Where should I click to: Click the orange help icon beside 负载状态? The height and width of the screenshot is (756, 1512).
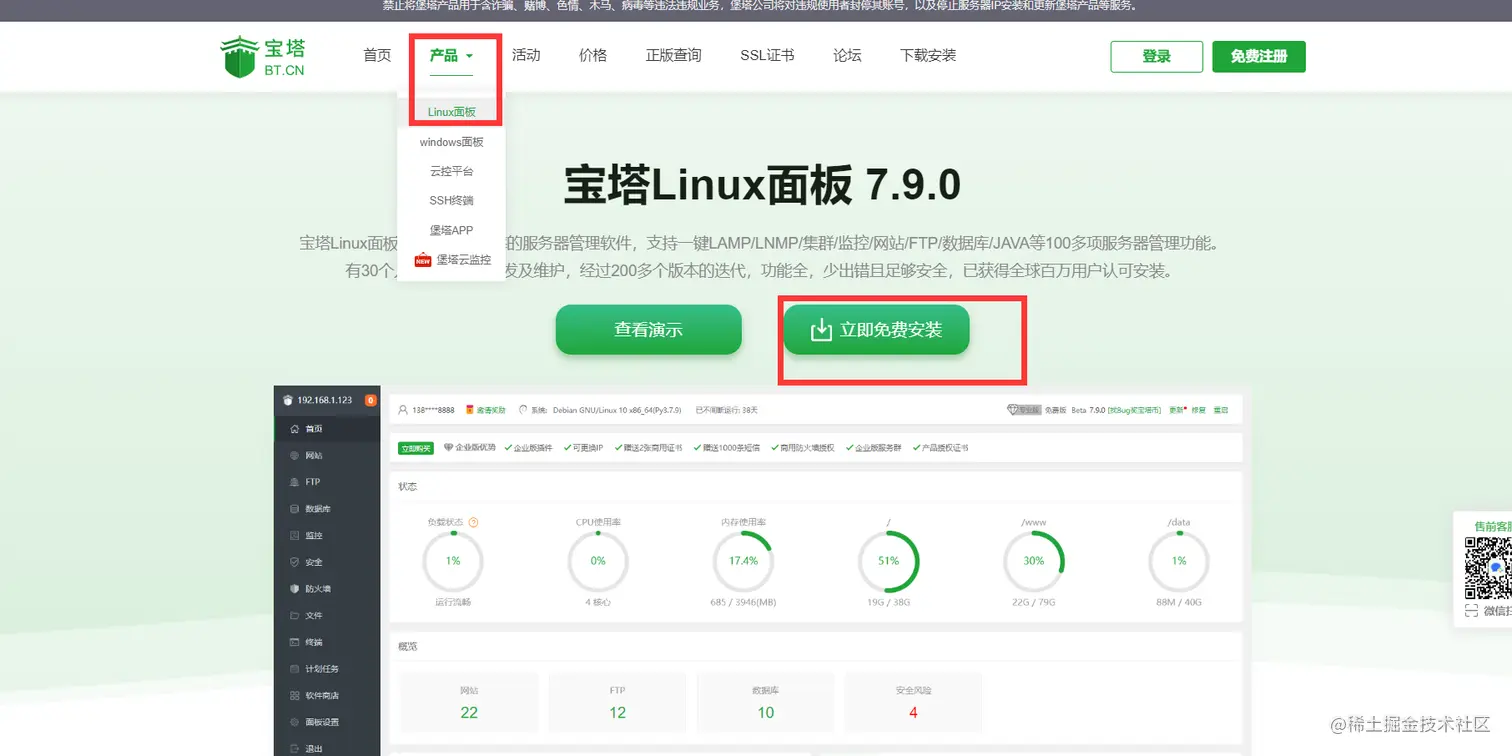pyautogui.click(x=473, y=522)
